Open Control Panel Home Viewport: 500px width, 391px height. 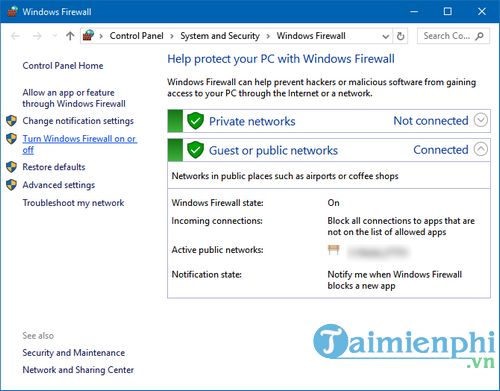tap(63, 66)
